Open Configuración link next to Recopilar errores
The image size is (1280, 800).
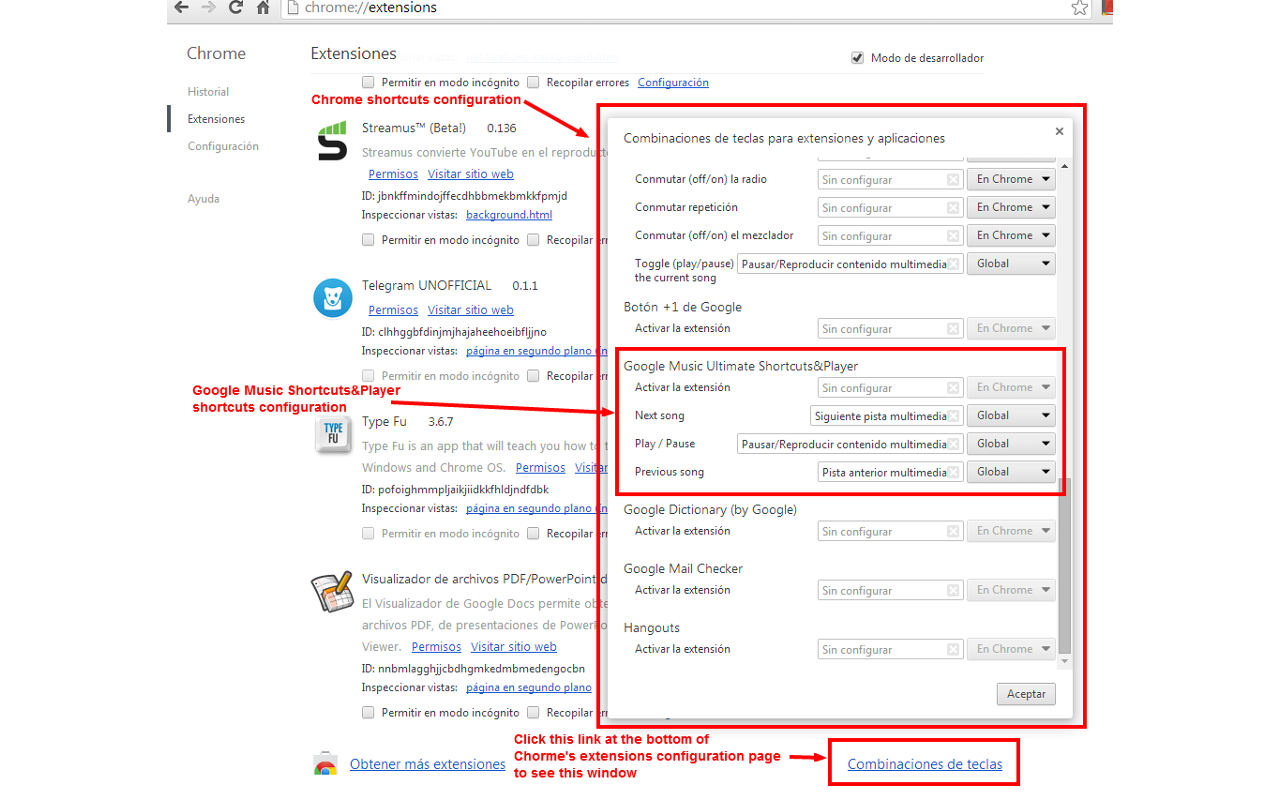[x=673, y=82]
